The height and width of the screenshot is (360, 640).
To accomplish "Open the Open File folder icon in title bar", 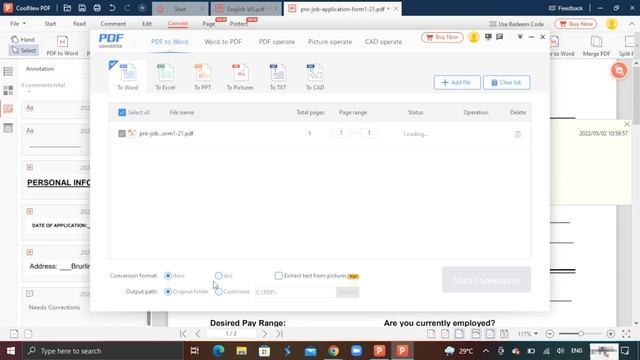I will click(67, 8).
